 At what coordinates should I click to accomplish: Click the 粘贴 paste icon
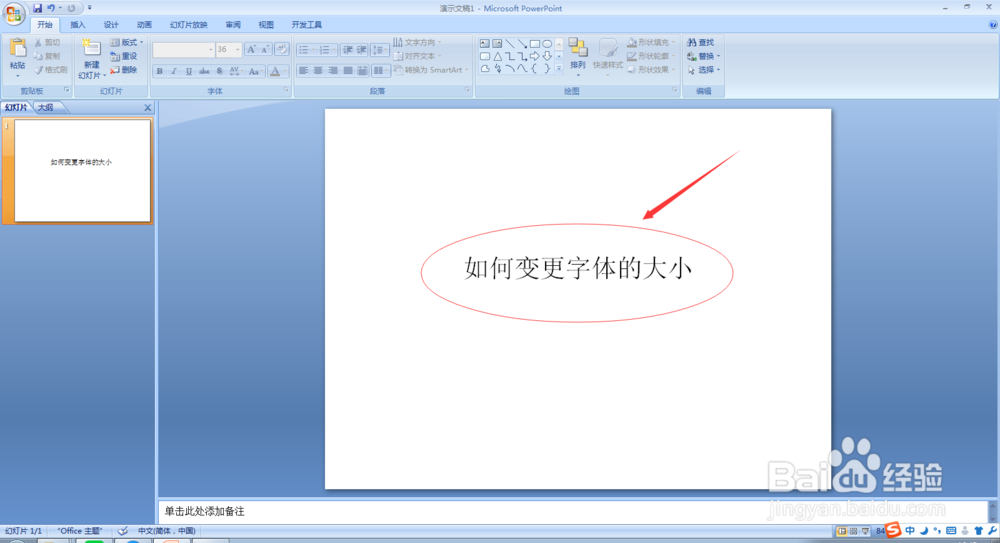coord(18,48)
